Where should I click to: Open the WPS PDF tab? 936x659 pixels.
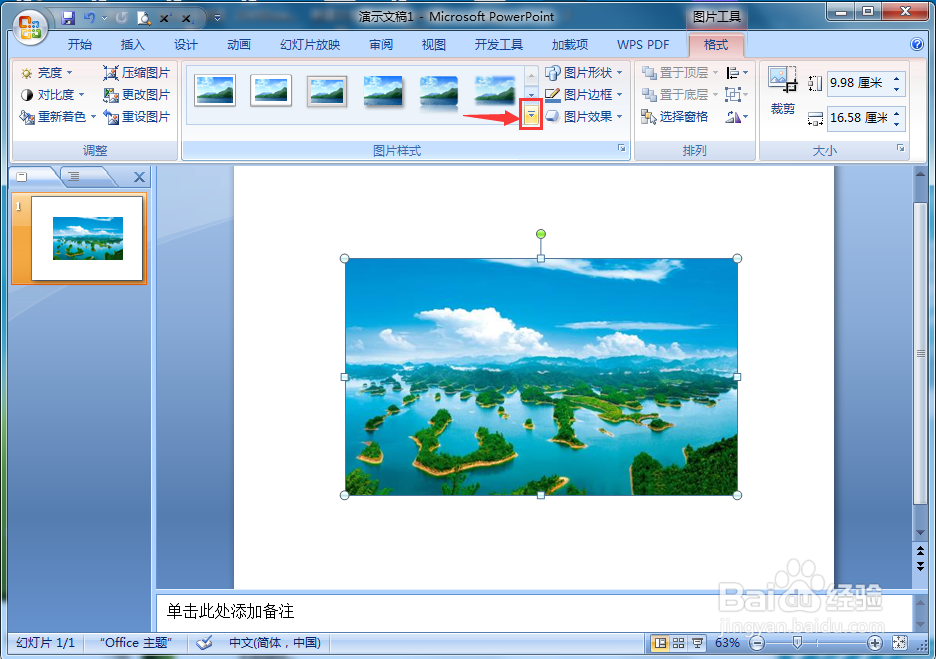pyautogui.click(x=643, y=45)
